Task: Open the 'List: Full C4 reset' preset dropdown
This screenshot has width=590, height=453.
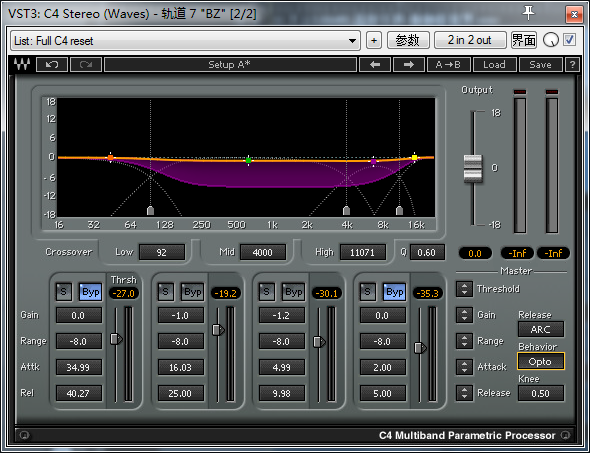Action: pyautogui.click(x=186, y=41)
